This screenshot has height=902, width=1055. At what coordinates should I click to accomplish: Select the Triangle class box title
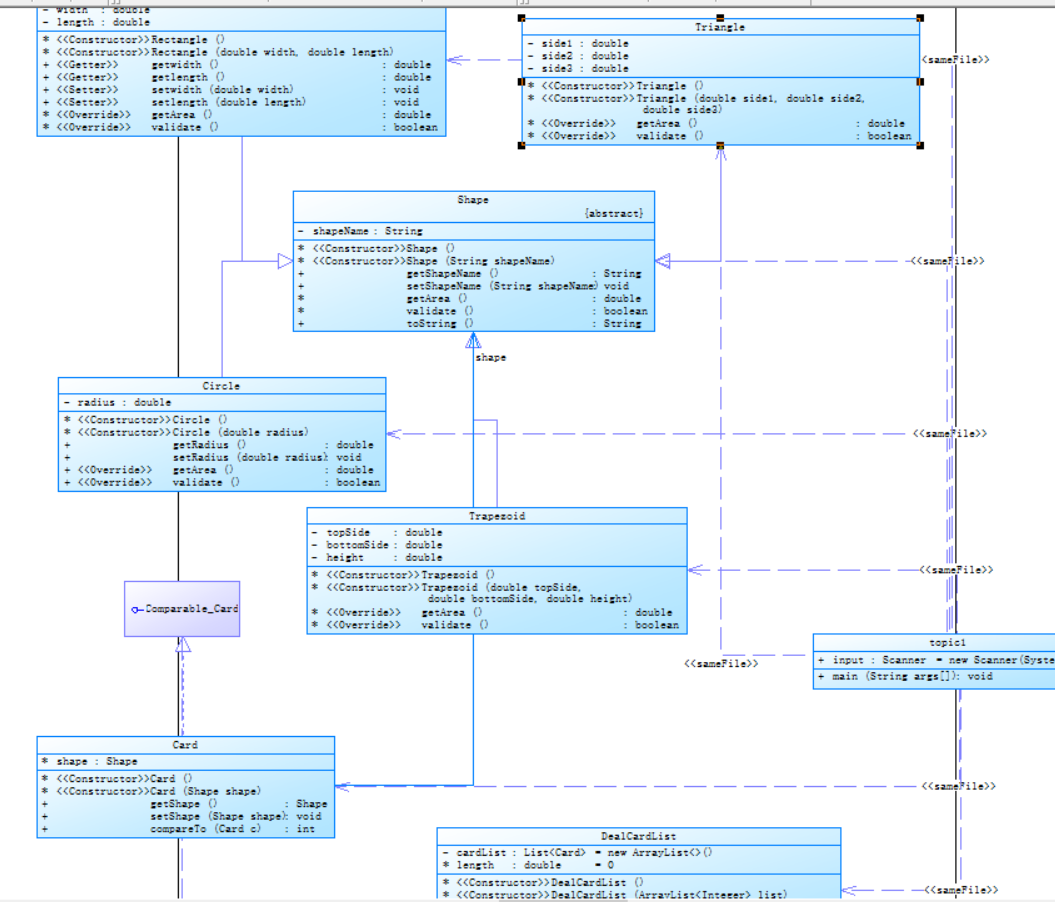click(720, 27)
